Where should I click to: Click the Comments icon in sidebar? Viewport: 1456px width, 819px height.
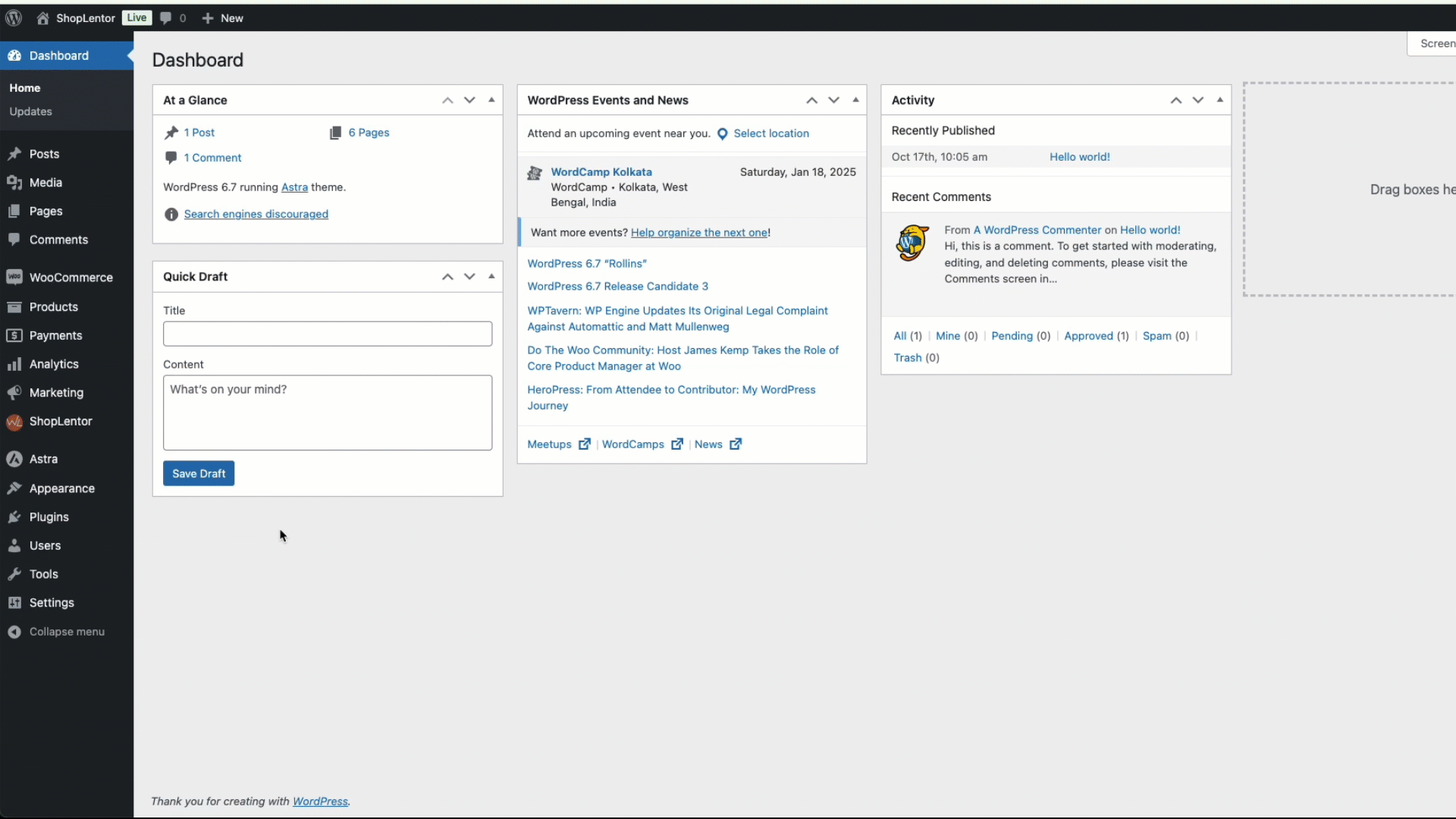(14, 240)
